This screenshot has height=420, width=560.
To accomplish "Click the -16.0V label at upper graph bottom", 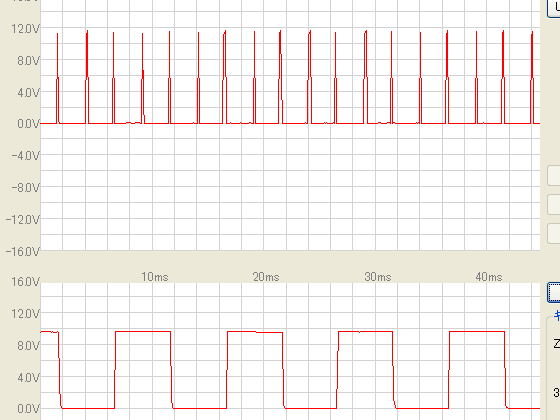I will [x=23, y=251].
